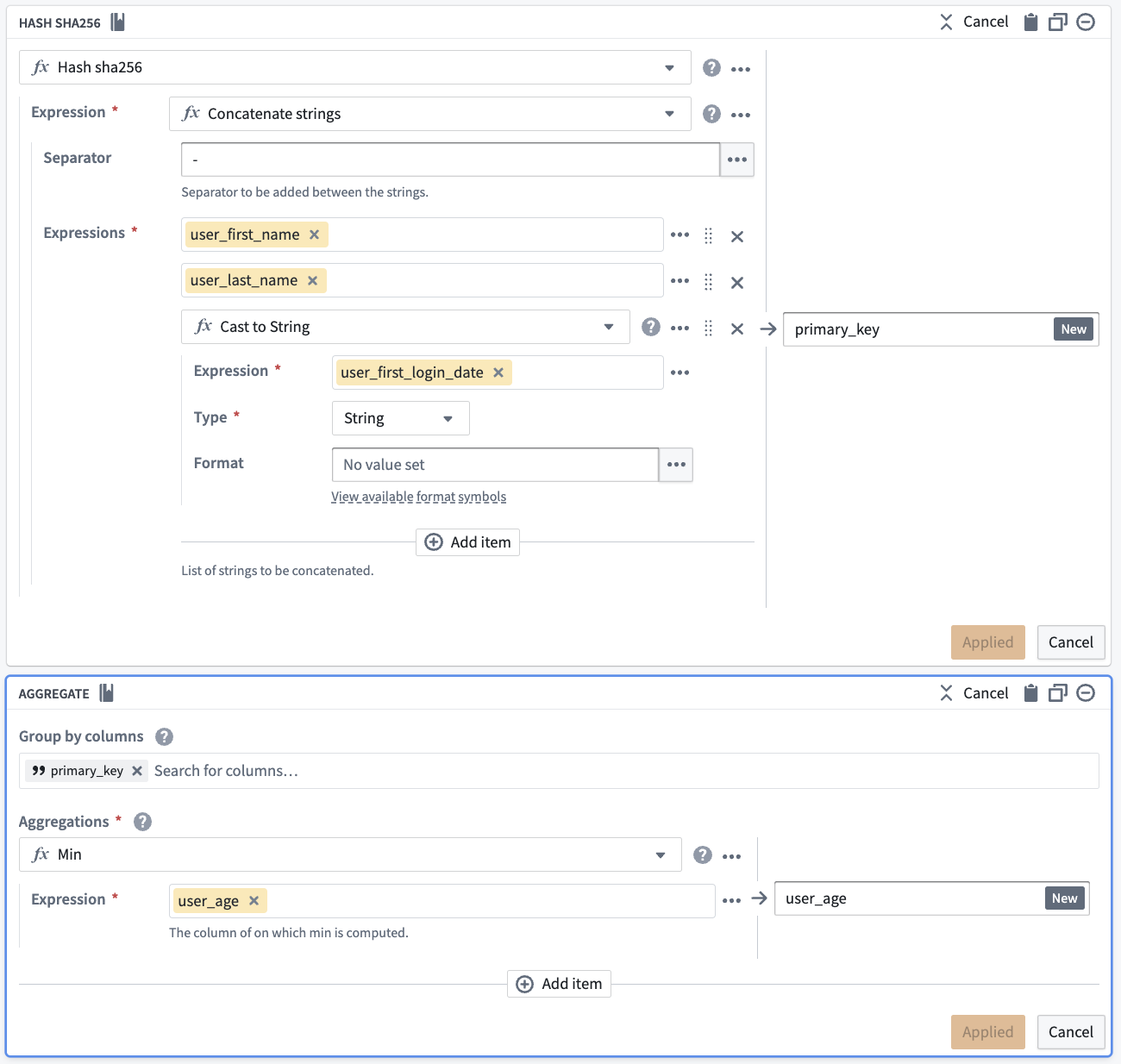Image resolution: width=1121 pixels, height=1064 pixels.
Task: Expand the Min aggregation dropdown
Action: [x=661, y=855]
